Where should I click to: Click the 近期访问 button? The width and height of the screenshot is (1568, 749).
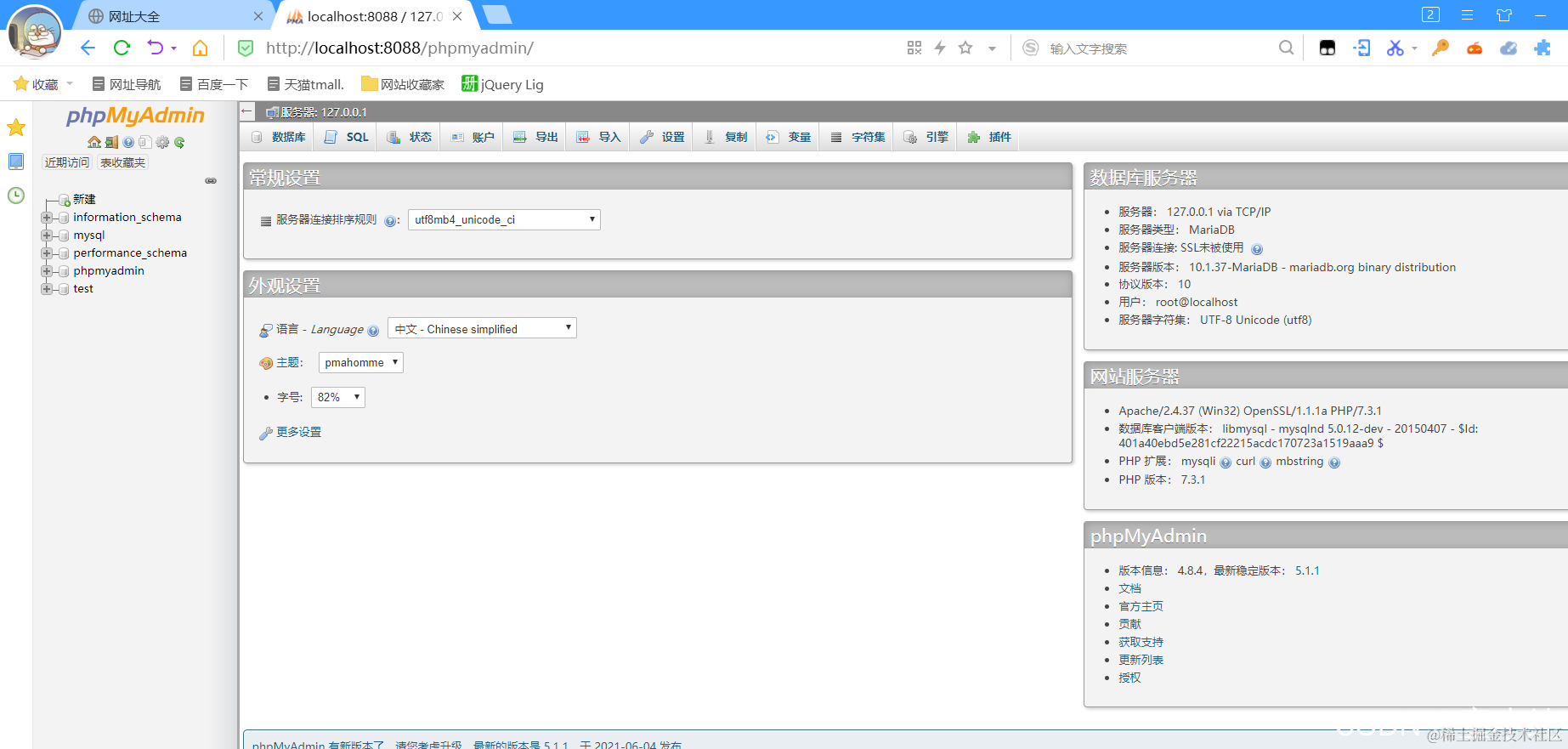tap(67, 162)
